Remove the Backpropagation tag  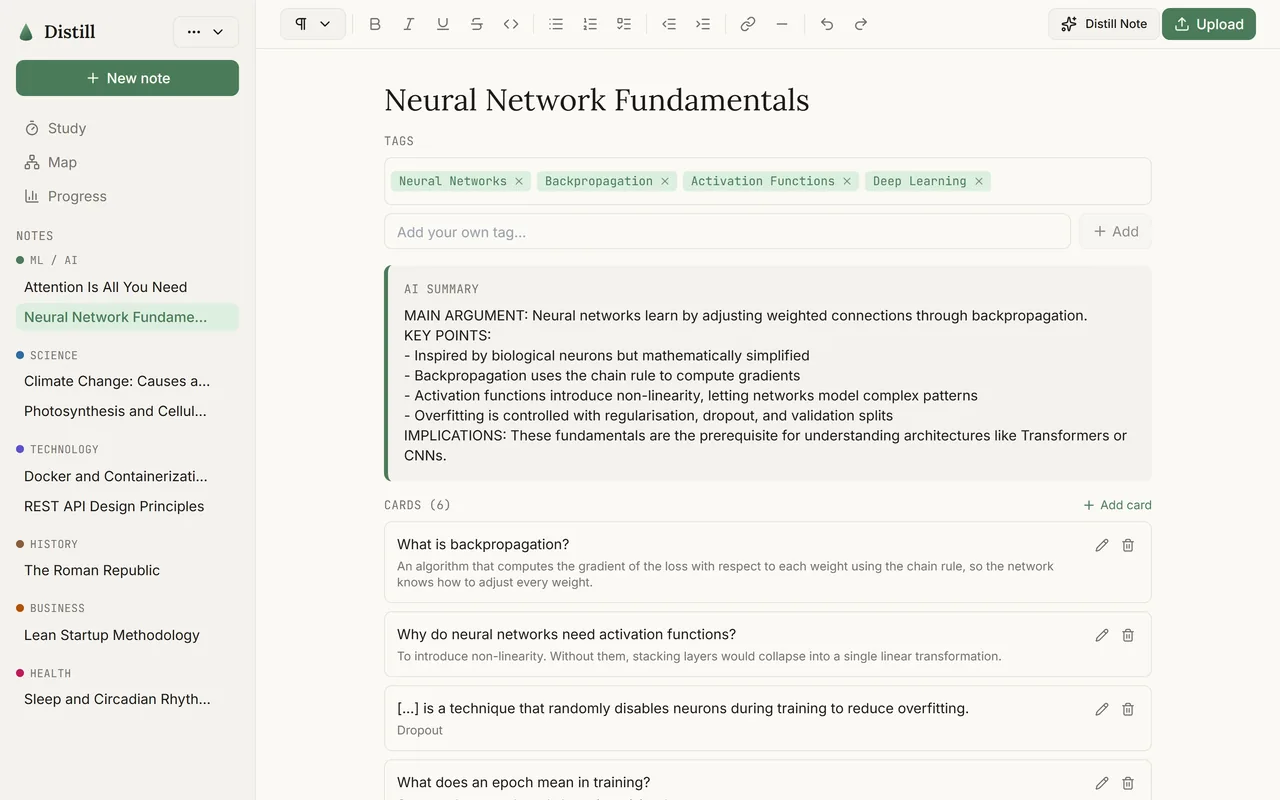click(665, 181)
